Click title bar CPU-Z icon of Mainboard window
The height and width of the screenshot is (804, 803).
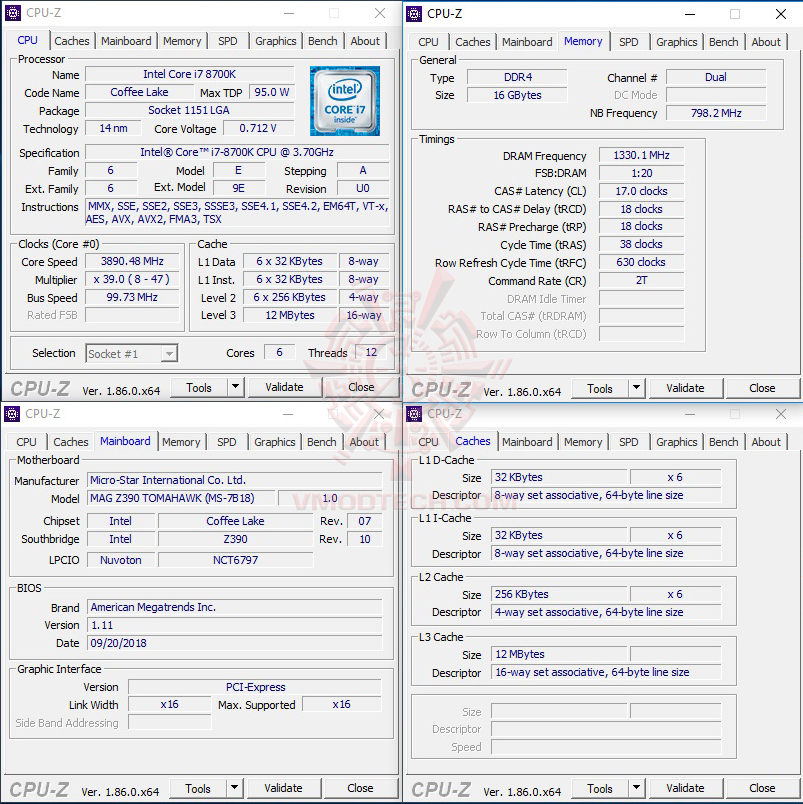coord(10,414)
